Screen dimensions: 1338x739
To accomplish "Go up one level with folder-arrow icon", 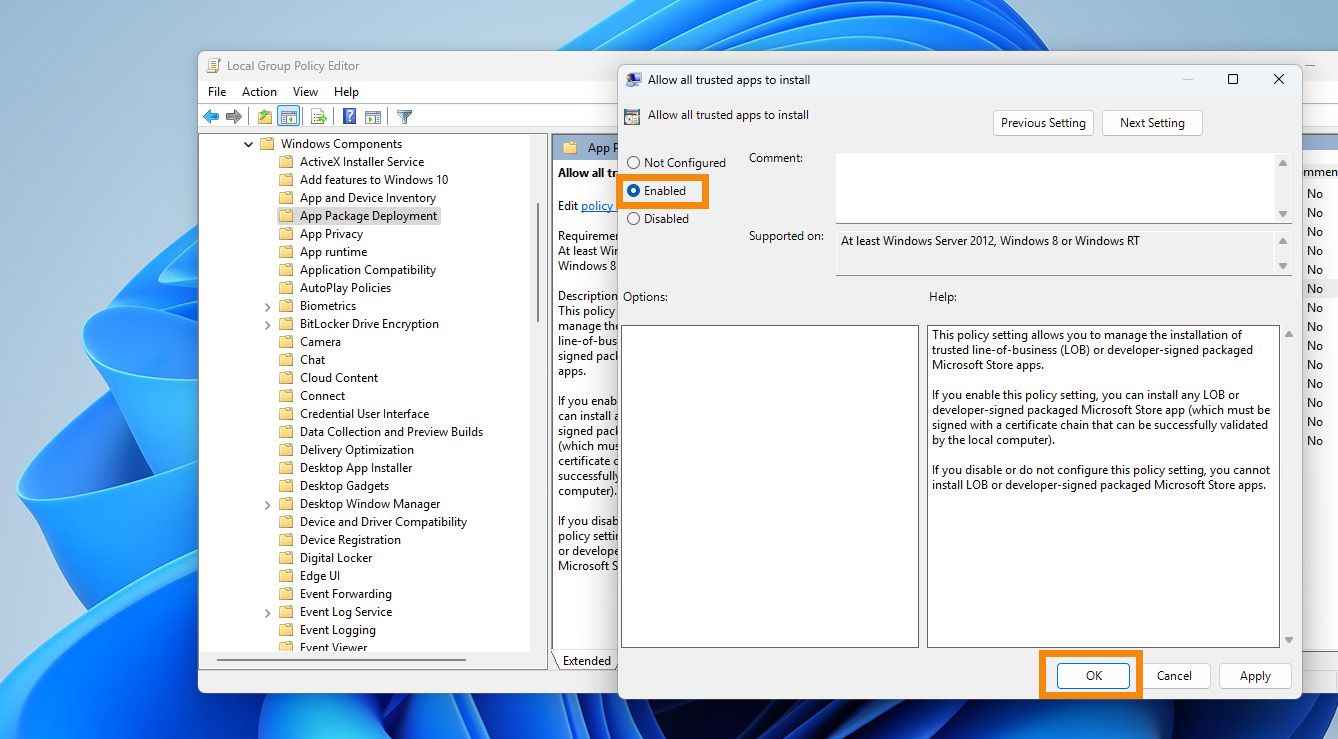I will pos(264,117).
